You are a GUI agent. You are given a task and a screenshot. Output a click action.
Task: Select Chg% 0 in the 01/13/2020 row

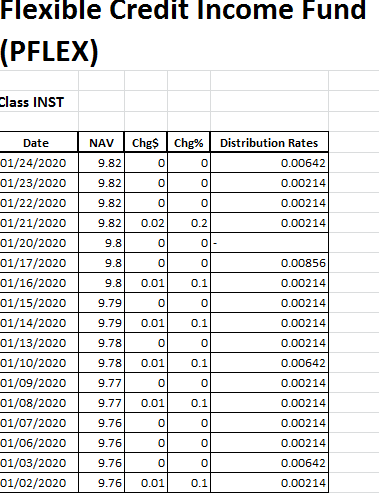coord(189,343)
